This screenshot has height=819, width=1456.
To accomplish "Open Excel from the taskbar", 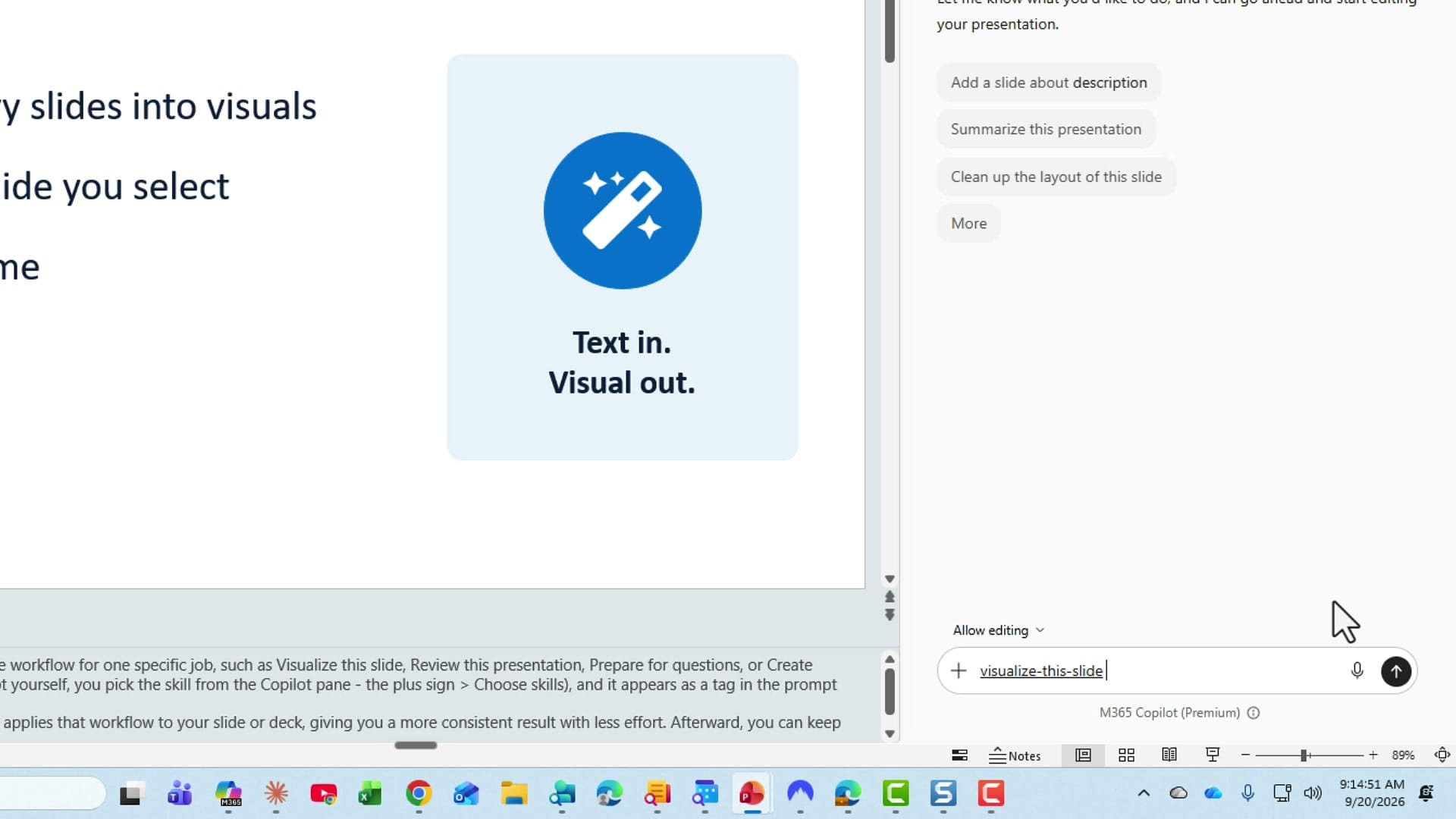I will pyautogui.click(x=371, y=794).
